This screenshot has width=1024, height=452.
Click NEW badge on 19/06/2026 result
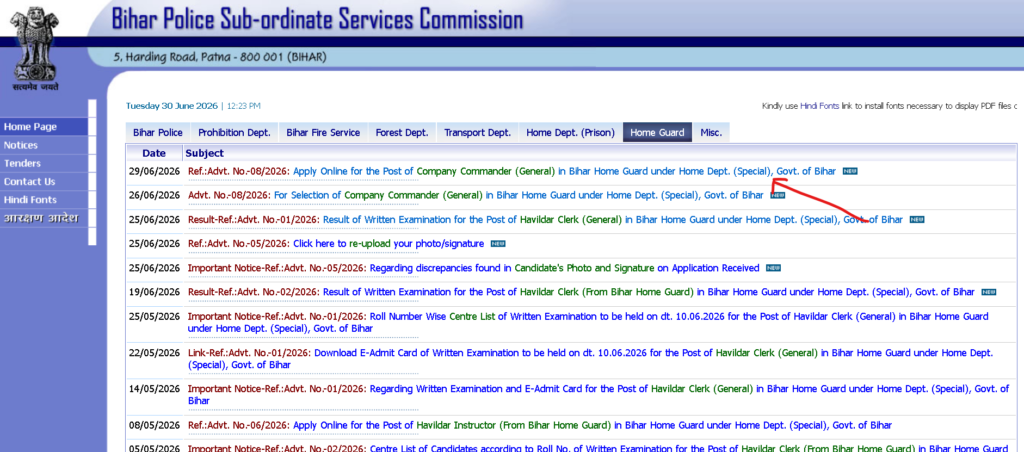click(989, 292)
